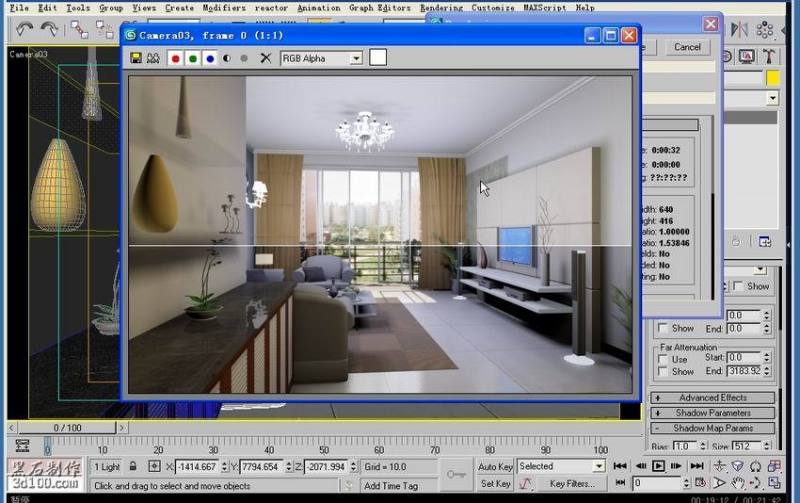Open the Rendering menu

tap(441, 8)
